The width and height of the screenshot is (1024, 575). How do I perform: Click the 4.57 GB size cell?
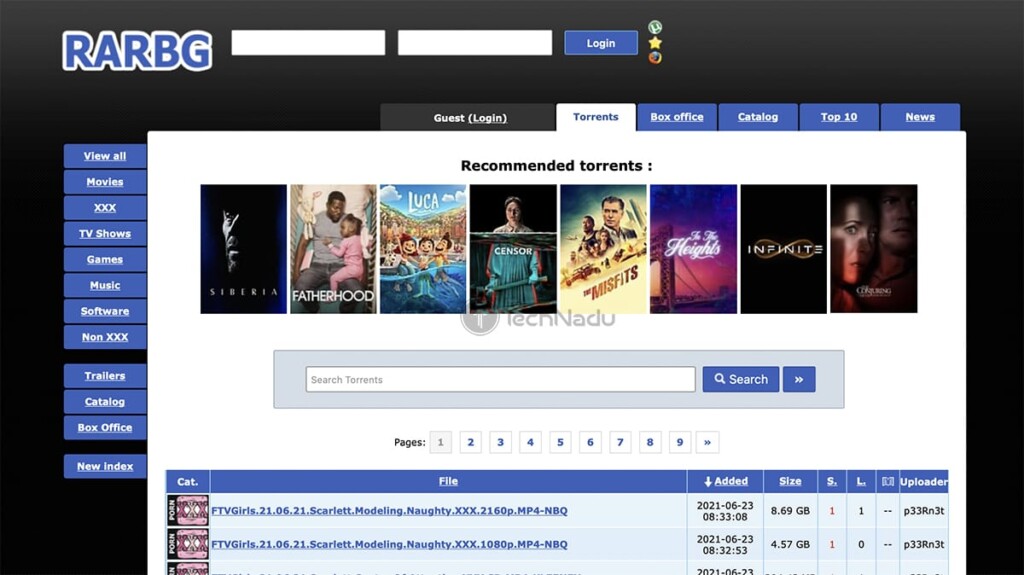coord(790,544)
